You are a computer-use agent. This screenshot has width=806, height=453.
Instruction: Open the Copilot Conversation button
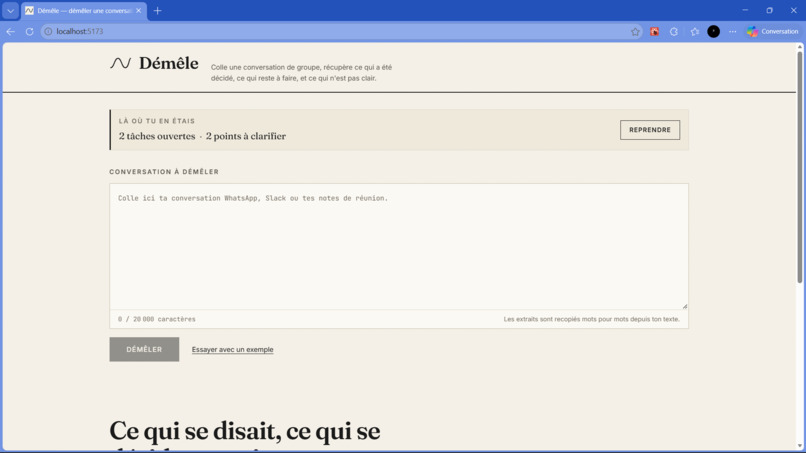pyautogui.click(x=773, y=31)
